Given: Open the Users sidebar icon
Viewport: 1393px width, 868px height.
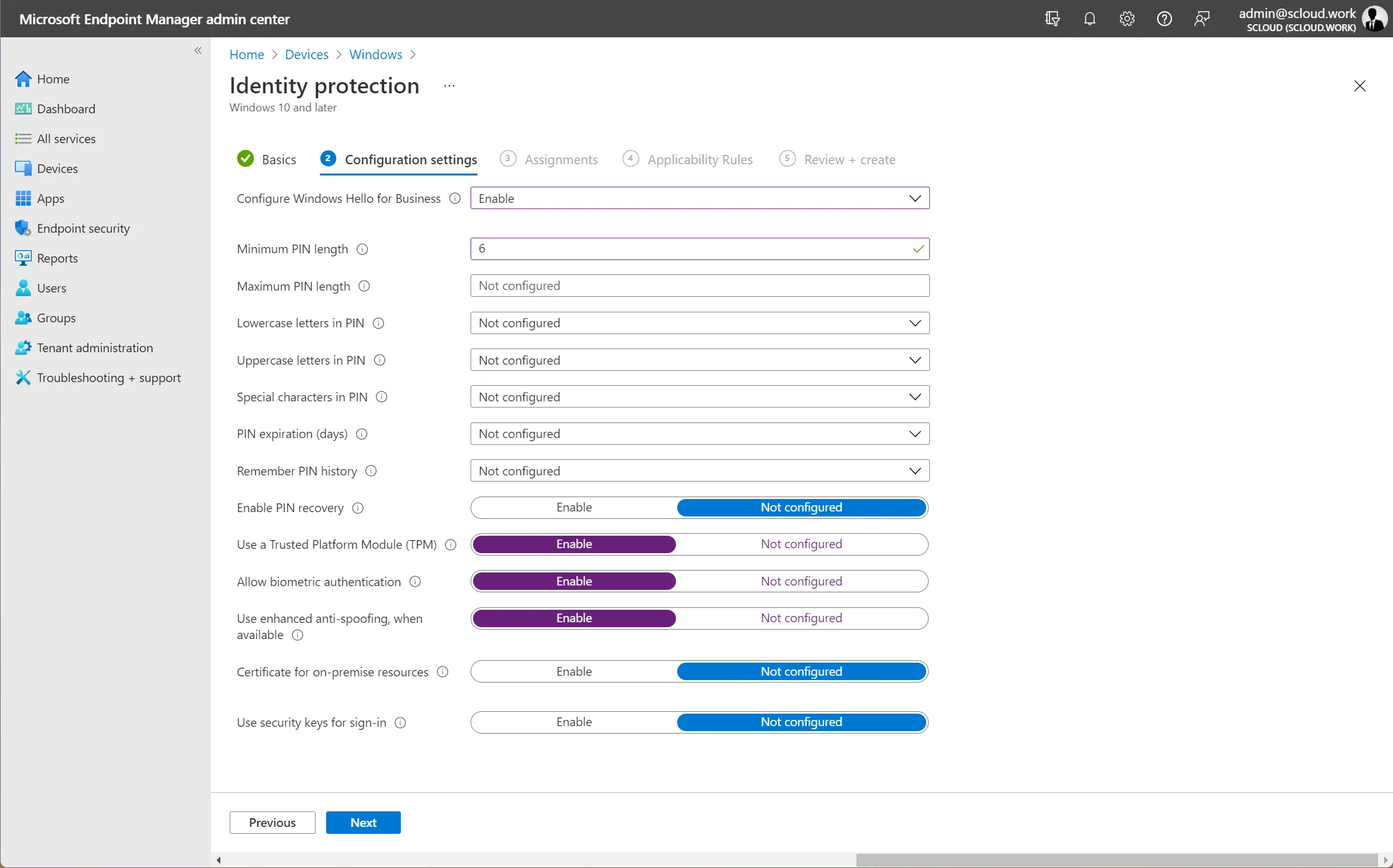Looking at the screenshot, I should [x=23, y=288].
